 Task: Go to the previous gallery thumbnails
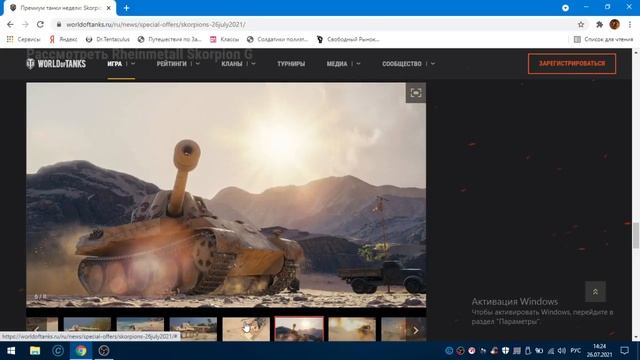coord(36,329)
